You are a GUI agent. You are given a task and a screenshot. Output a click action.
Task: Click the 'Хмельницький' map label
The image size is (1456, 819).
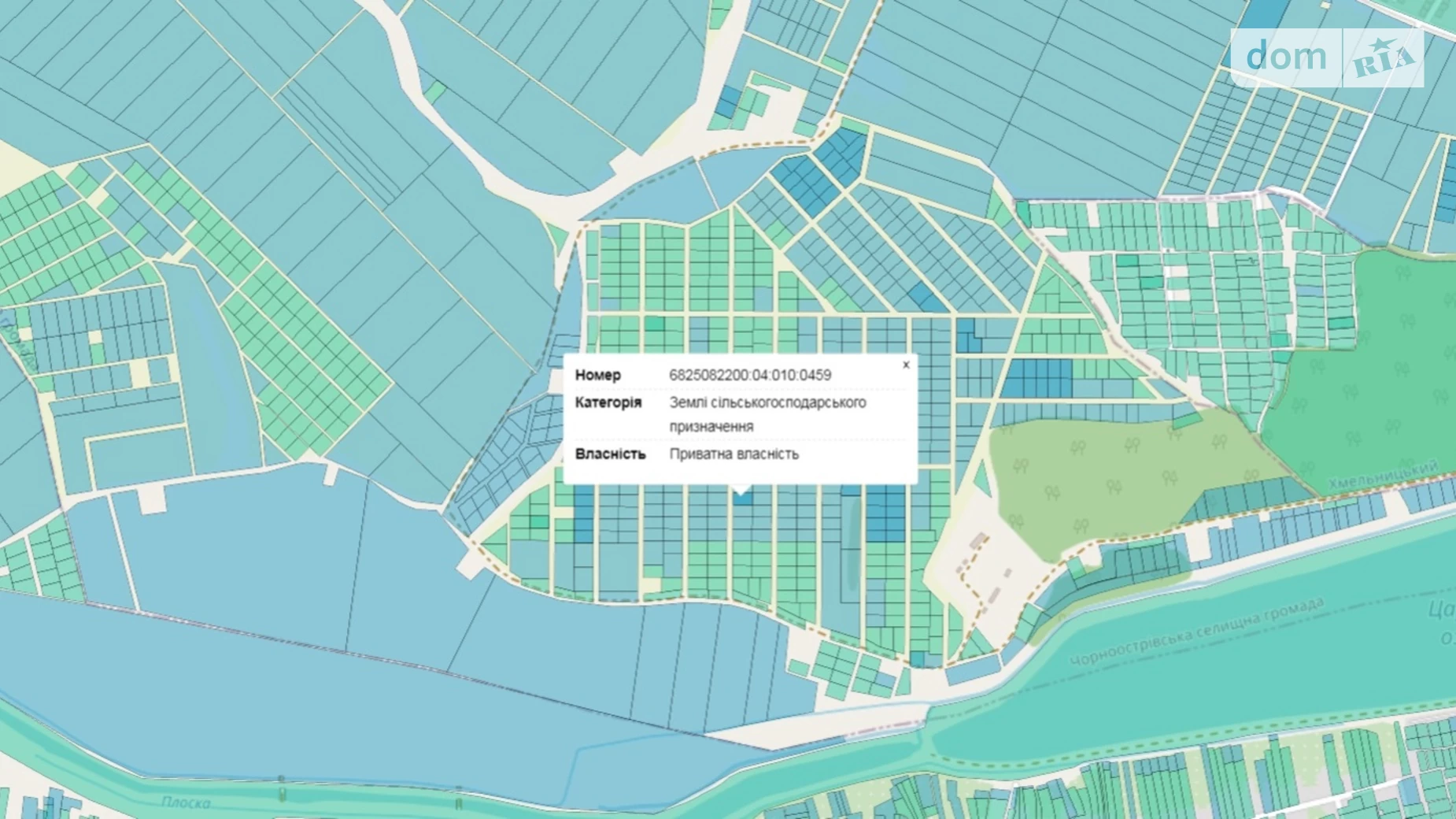pos(1383,475)
